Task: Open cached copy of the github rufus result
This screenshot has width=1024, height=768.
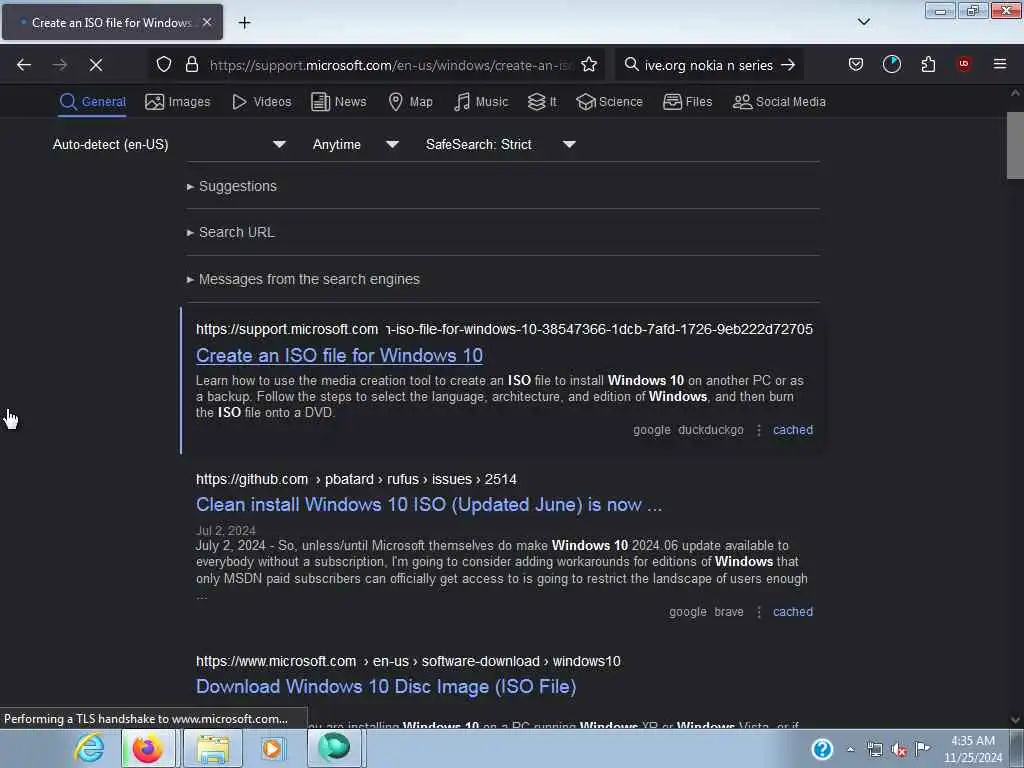Action: point(793,612)
